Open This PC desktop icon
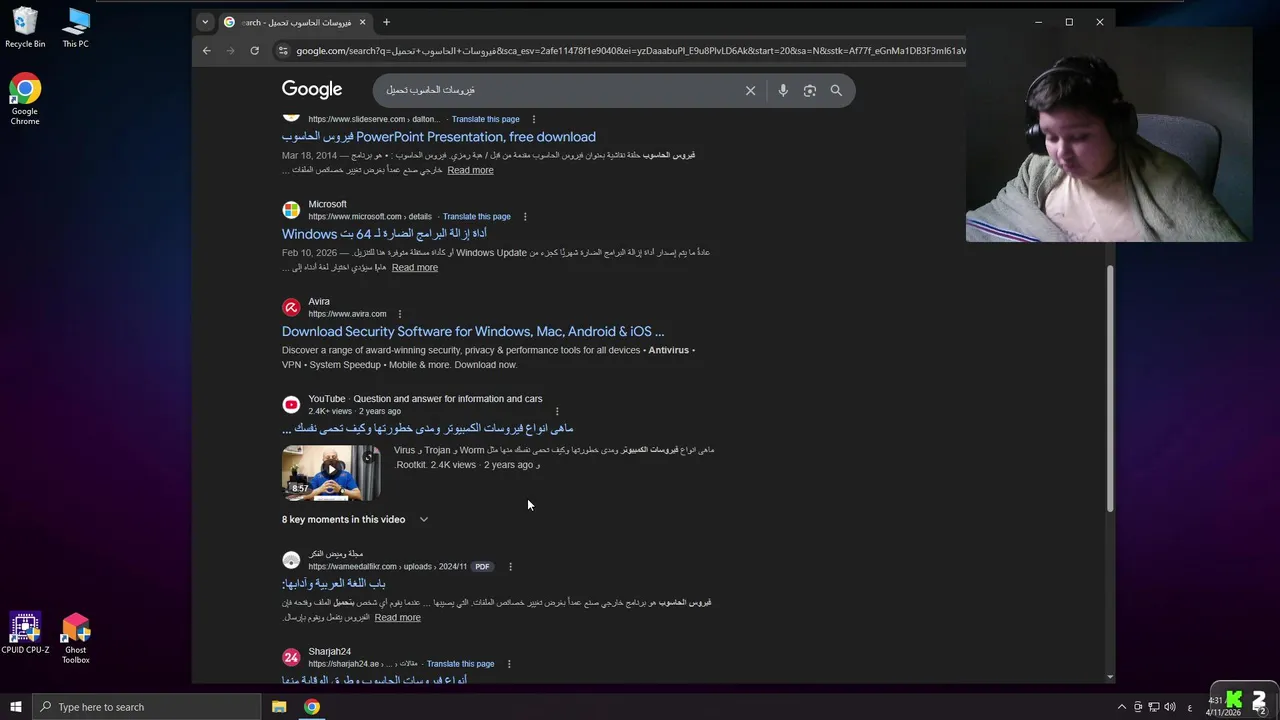Viewport: 1280px width, 720px height. [76, 28]
